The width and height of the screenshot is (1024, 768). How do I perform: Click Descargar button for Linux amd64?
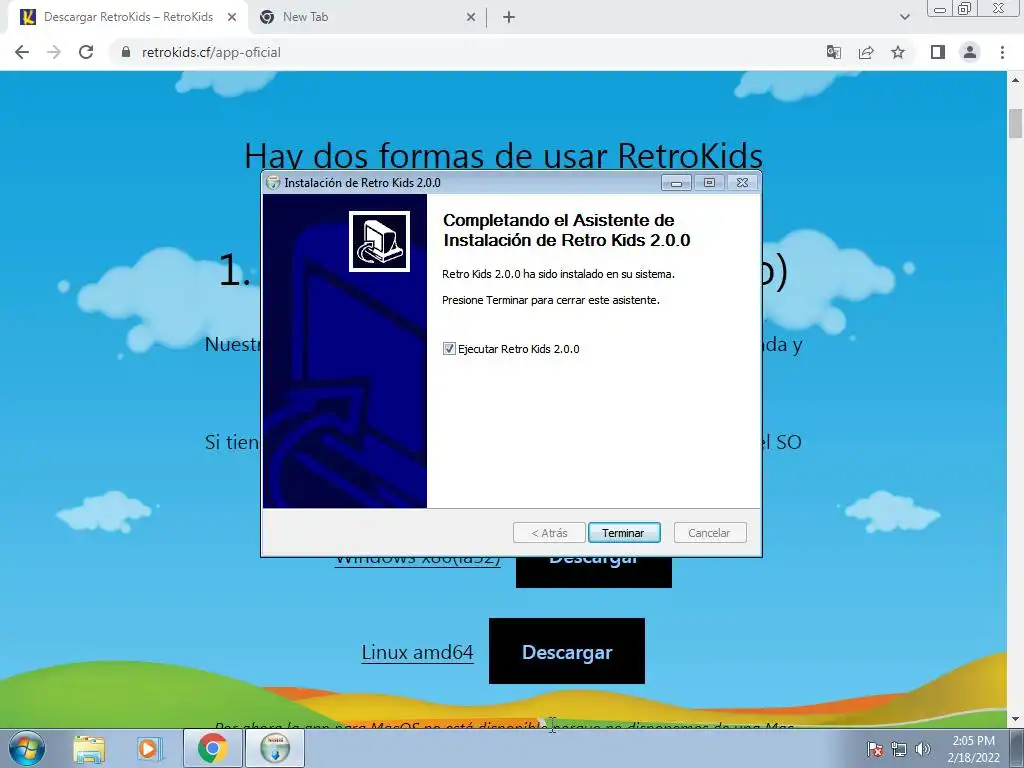click(x=567, y=651)
